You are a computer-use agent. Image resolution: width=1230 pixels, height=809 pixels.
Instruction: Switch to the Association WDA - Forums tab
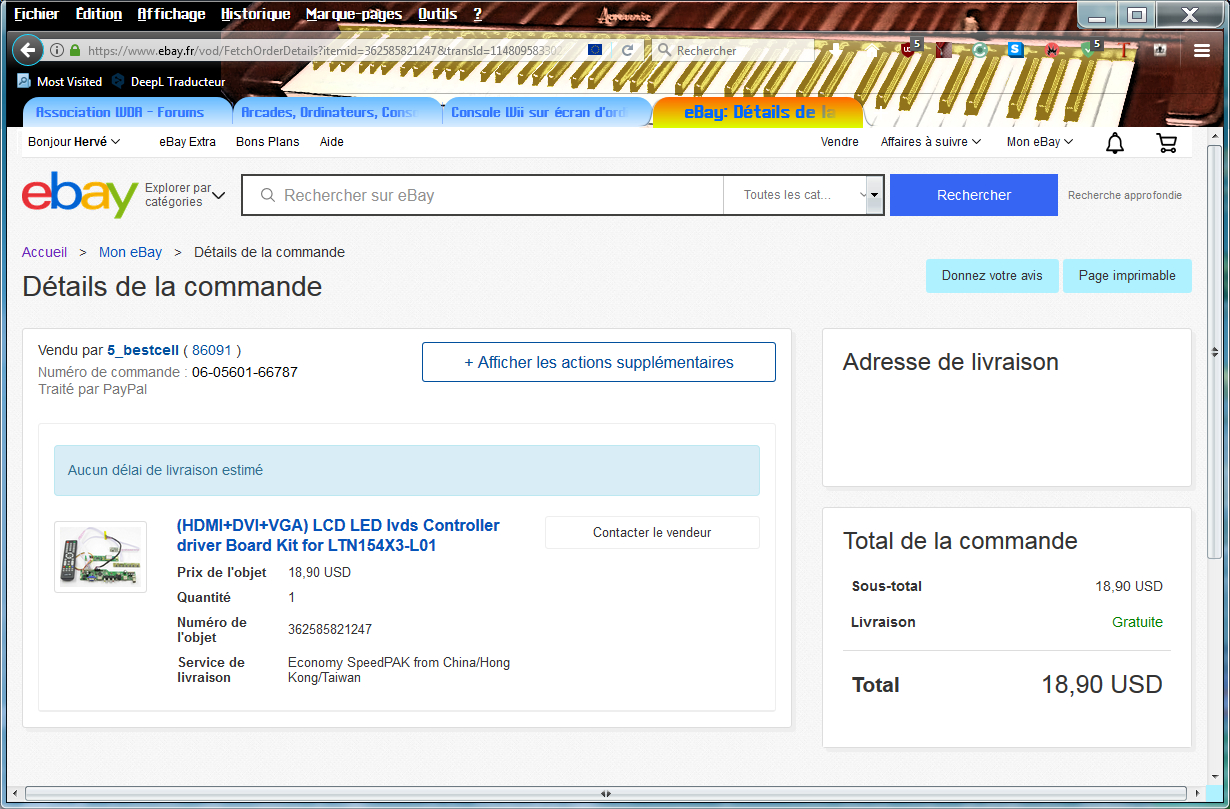click(126, 112)
